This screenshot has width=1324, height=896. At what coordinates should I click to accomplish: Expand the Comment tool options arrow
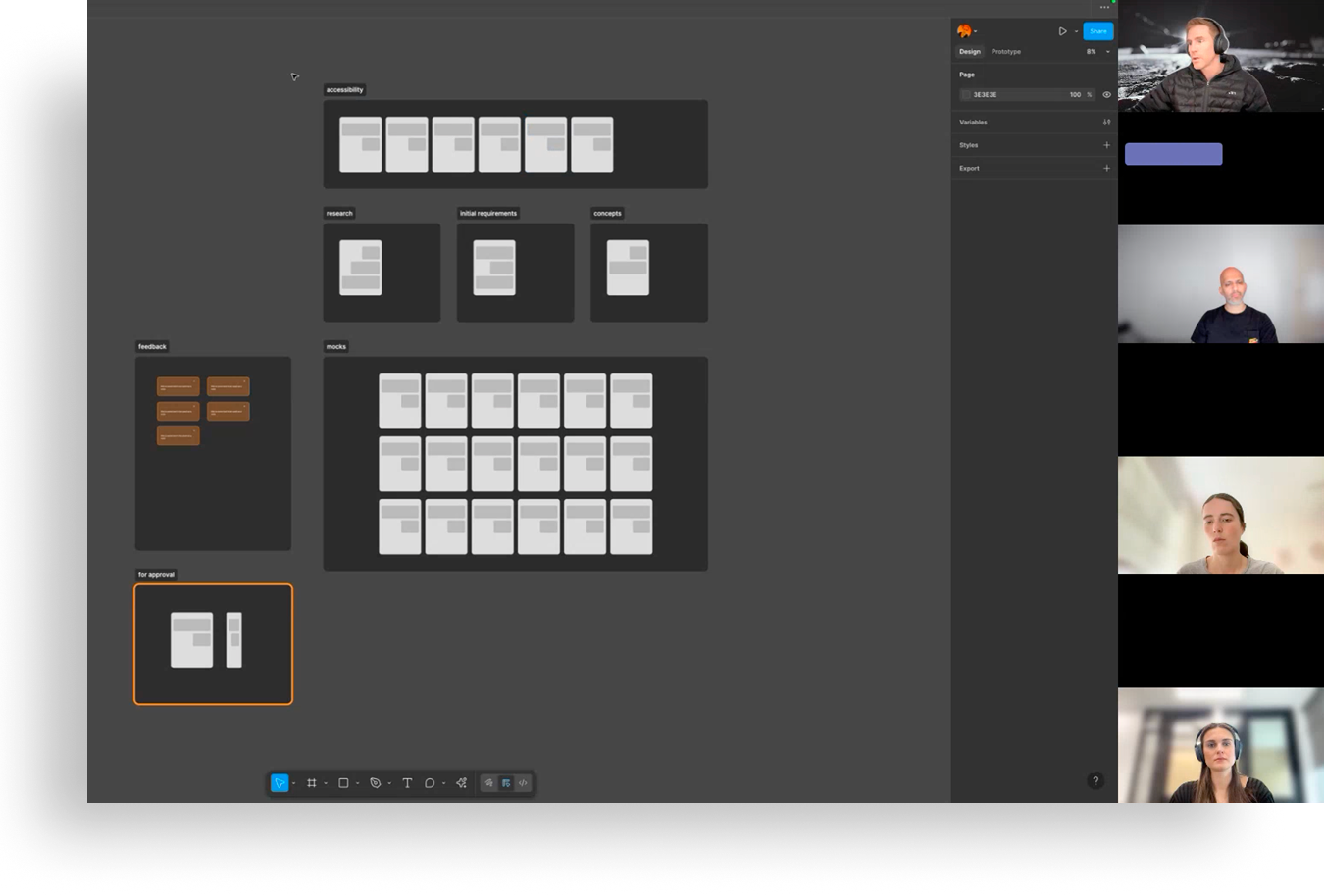[x=443, y=783]
